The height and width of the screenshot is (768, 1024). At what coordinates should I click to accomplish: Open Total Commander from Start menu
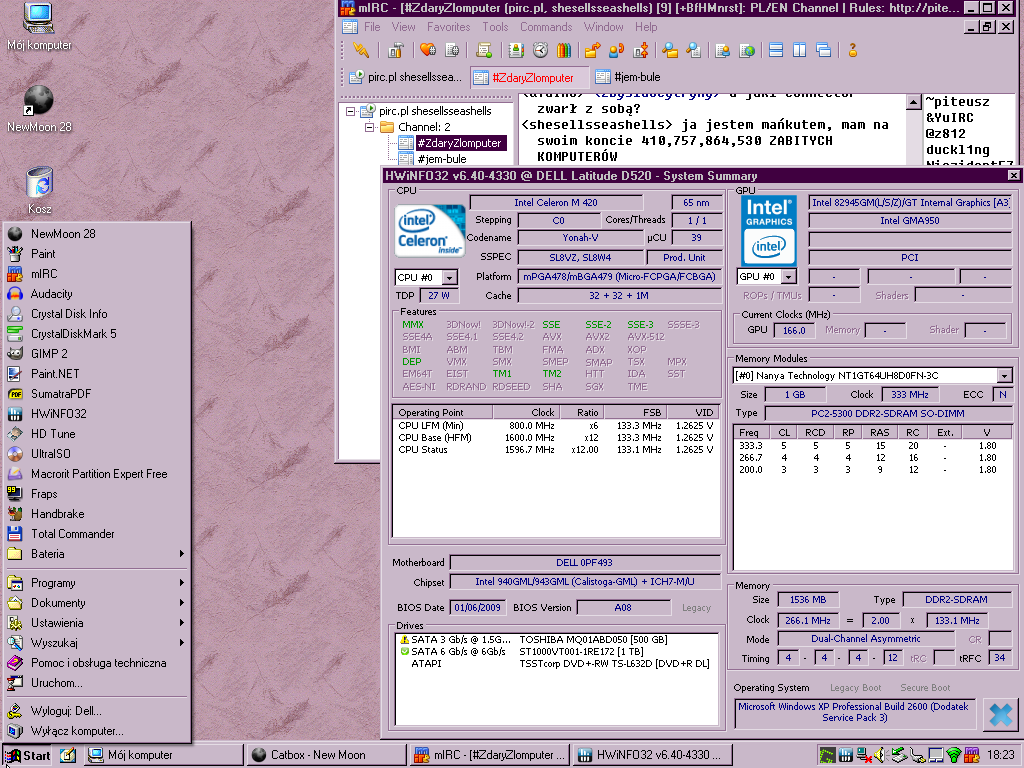(97, 534)
